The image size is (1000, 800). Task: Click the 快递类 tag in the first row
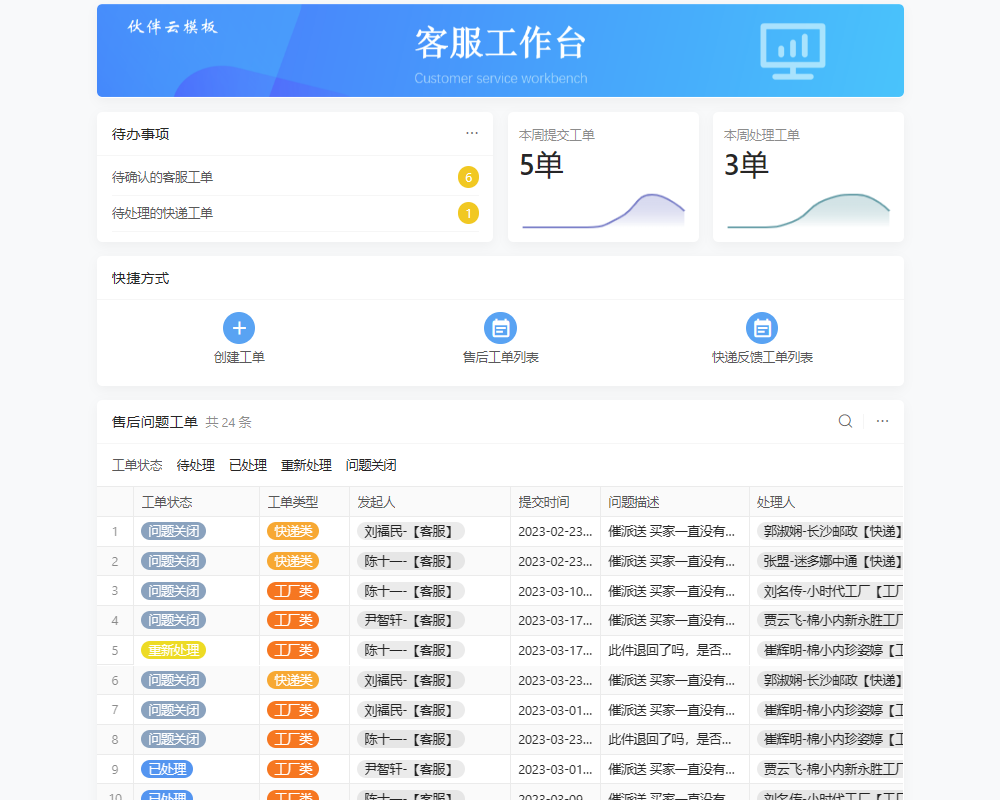(x=292, y=530)
